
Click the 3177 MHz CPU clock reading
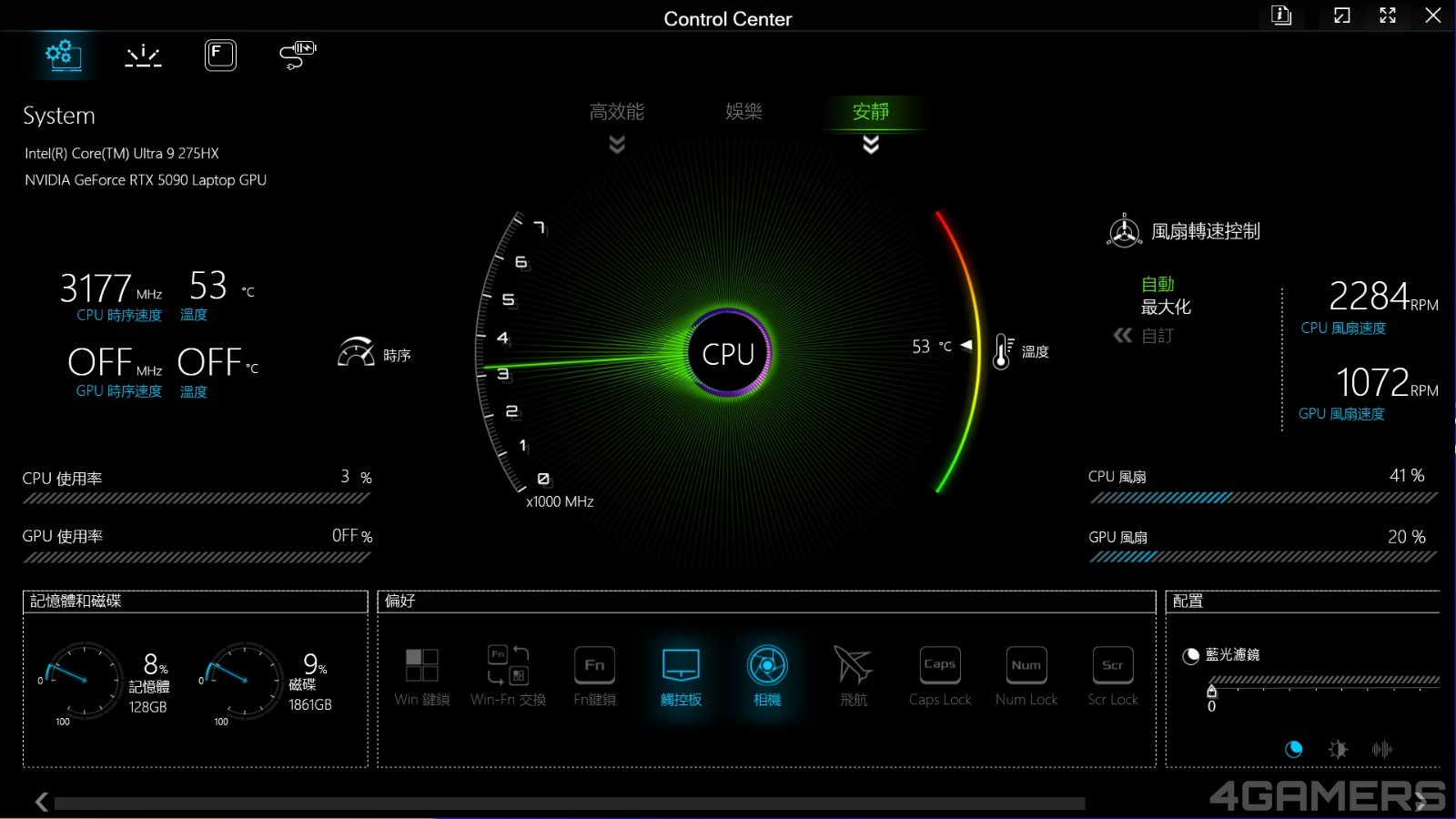[111, 288]
